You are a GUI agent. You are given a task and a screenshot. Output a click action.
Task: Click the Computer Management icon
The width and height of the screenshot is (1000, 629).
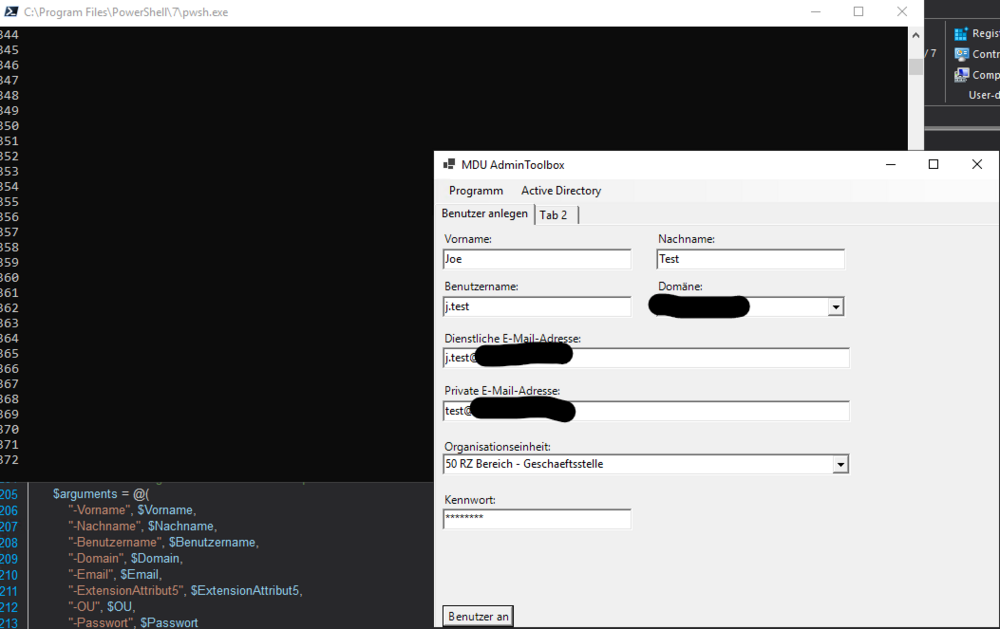[x=962, y=75]
